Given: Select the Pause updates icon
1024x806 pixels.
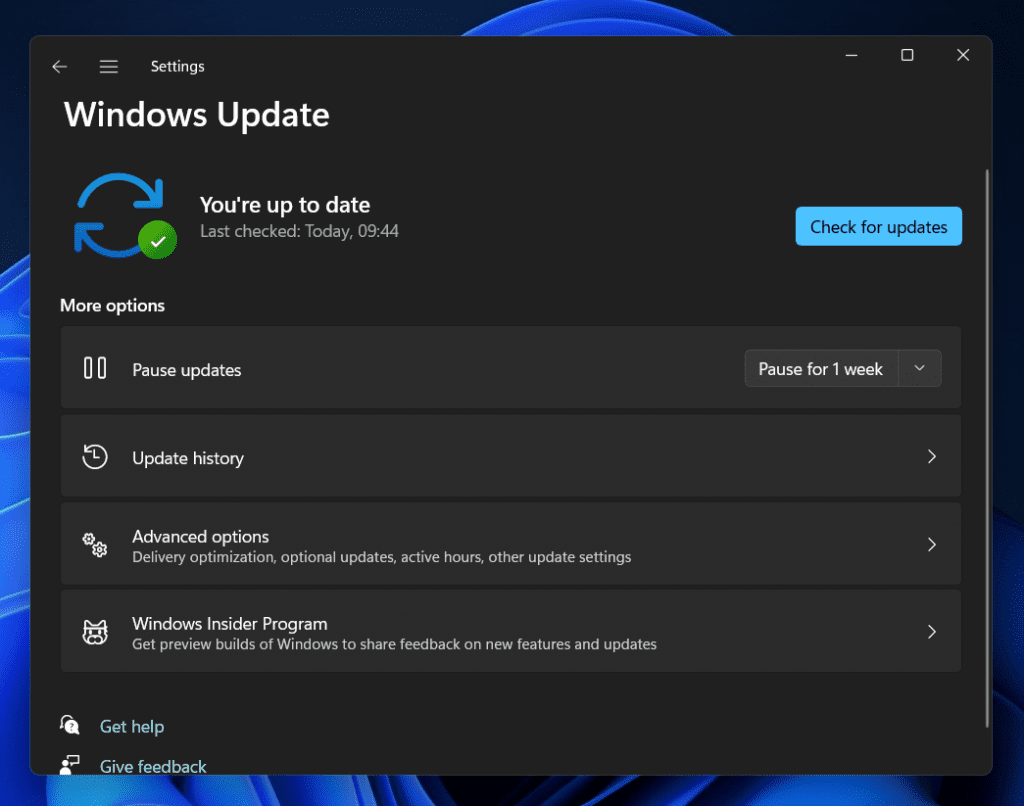Looking at the screenshot, I should [x=94, y=368].
